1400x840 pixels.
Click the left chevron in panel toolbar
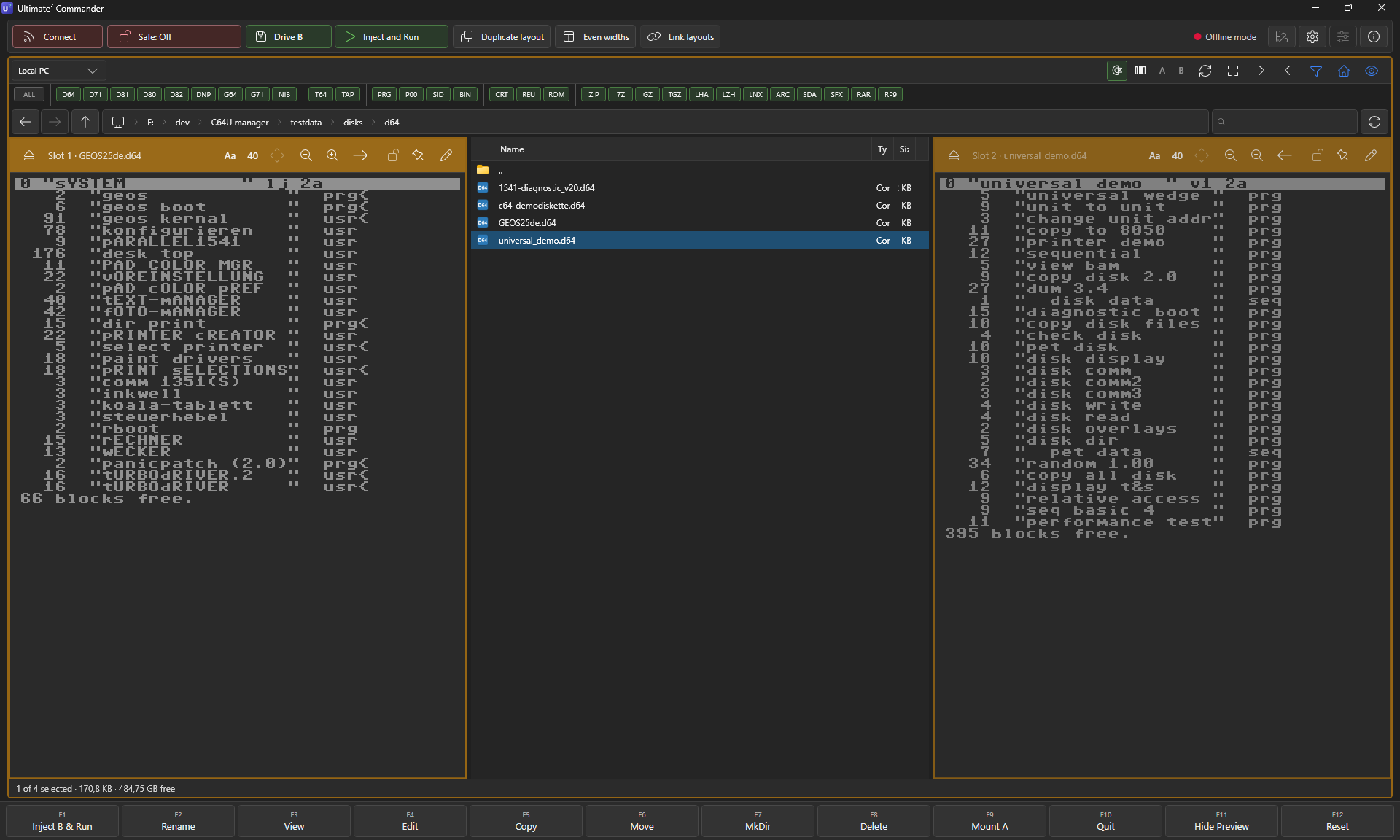click(1288, 71)
